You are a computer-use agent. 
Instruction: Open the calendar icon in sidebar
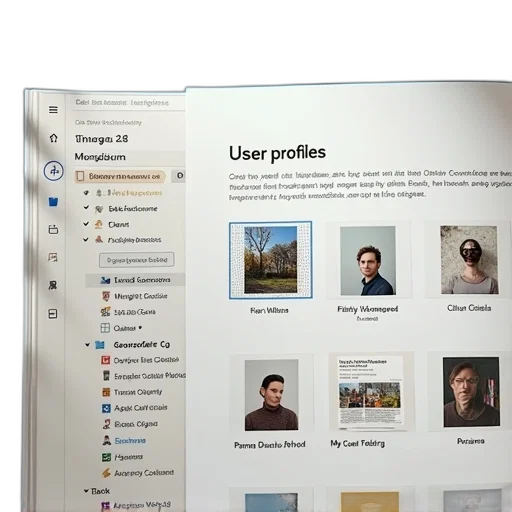coord(53,229)
